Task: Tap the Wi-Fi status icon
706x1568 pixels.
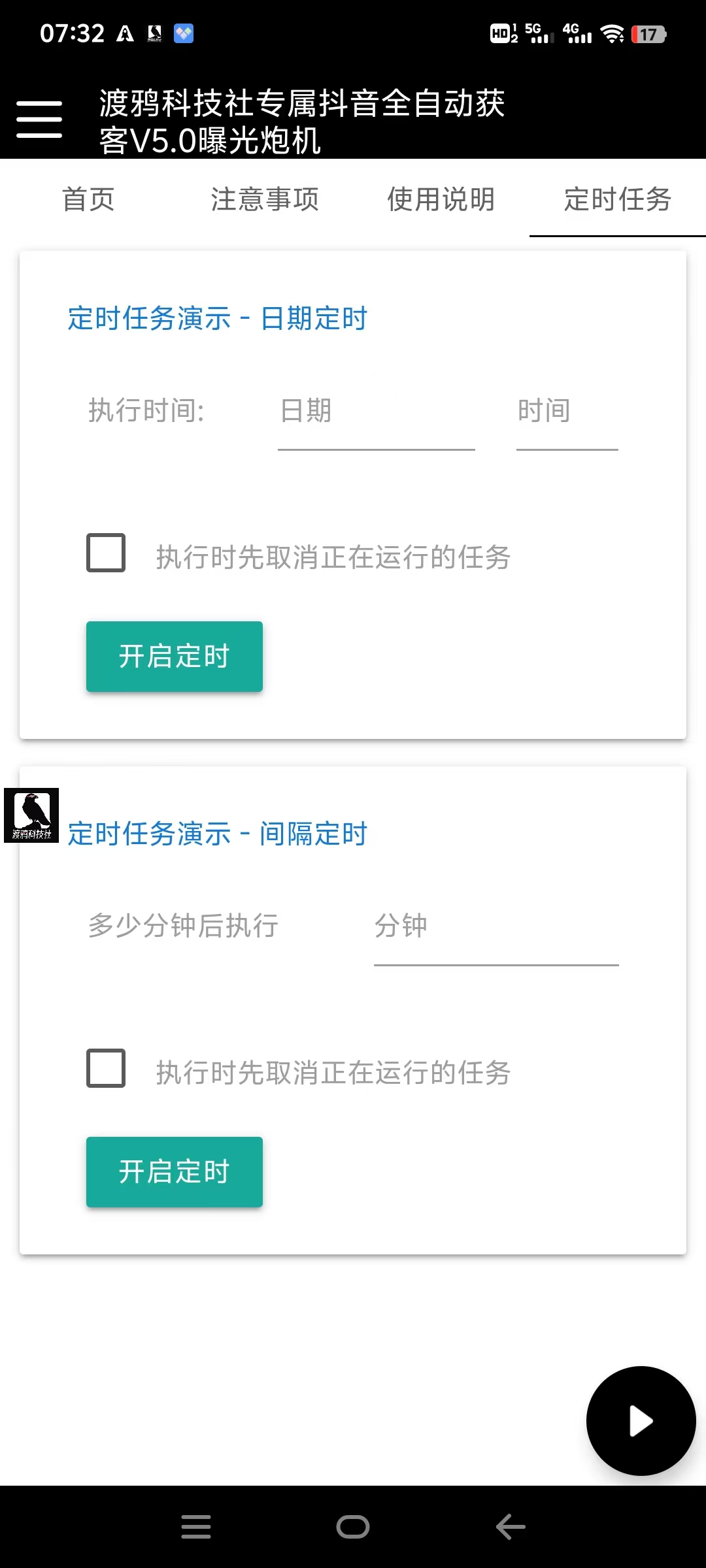Action: [x=613, y=34]
